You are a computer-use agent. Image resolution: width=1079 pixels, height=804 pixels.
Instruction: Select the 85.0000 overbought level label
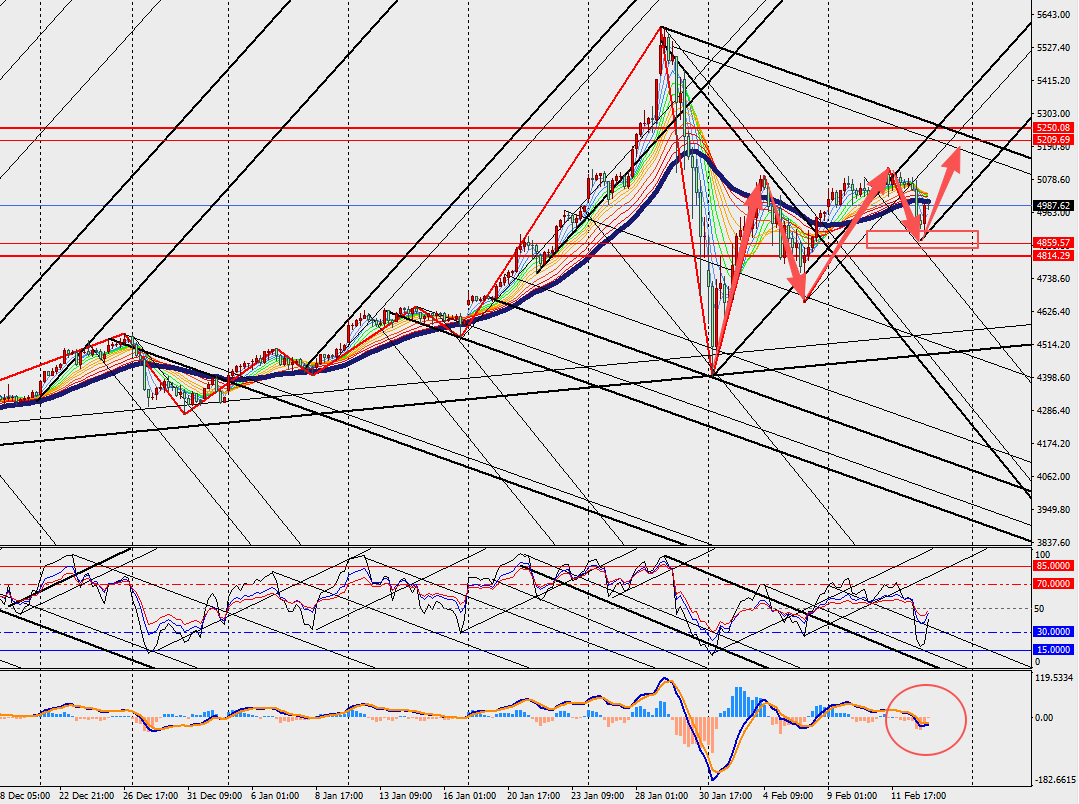click(1054, 566)
